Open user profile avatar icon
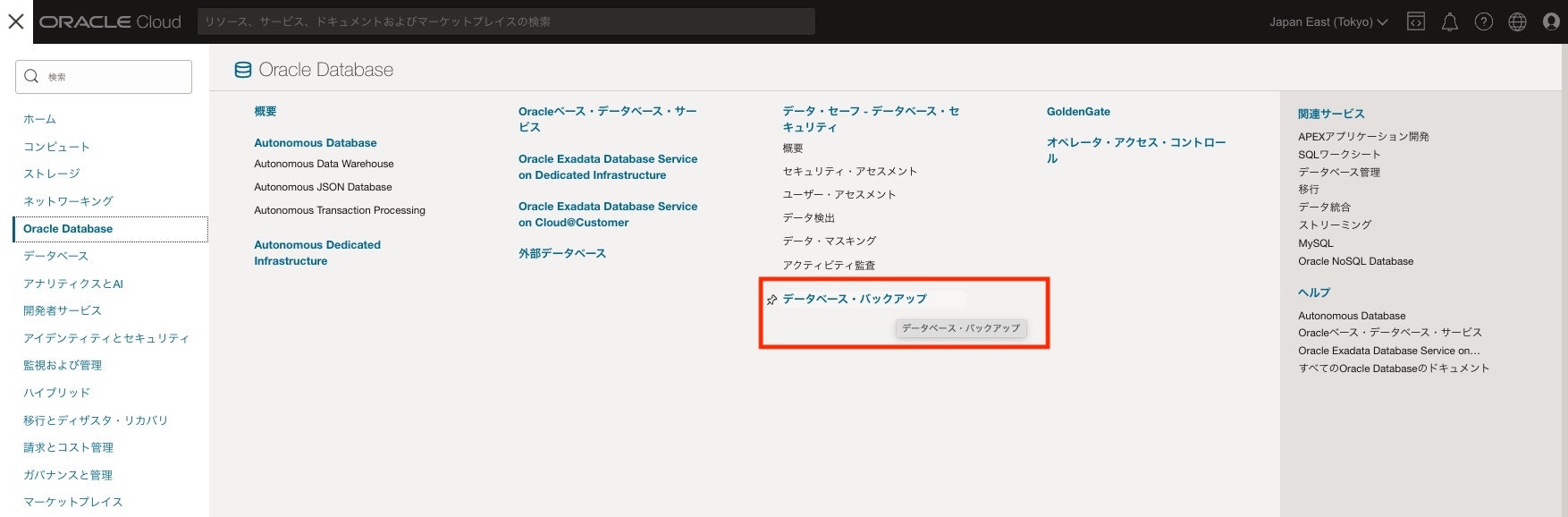Viewport: 1568px width, 517px height. point(1552,21)
